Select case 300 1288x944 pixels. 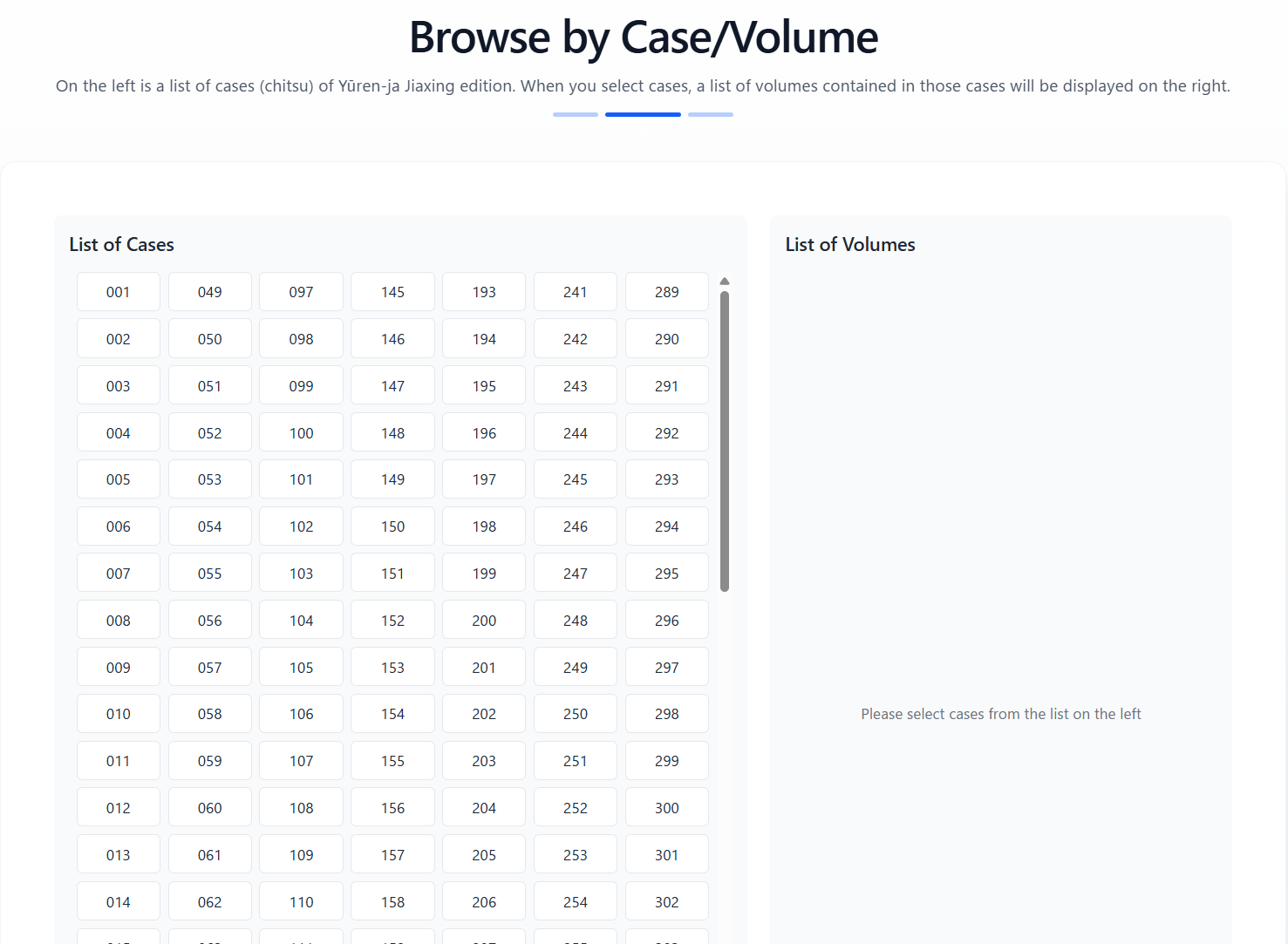pyautogui.click(x=666, y=806)
